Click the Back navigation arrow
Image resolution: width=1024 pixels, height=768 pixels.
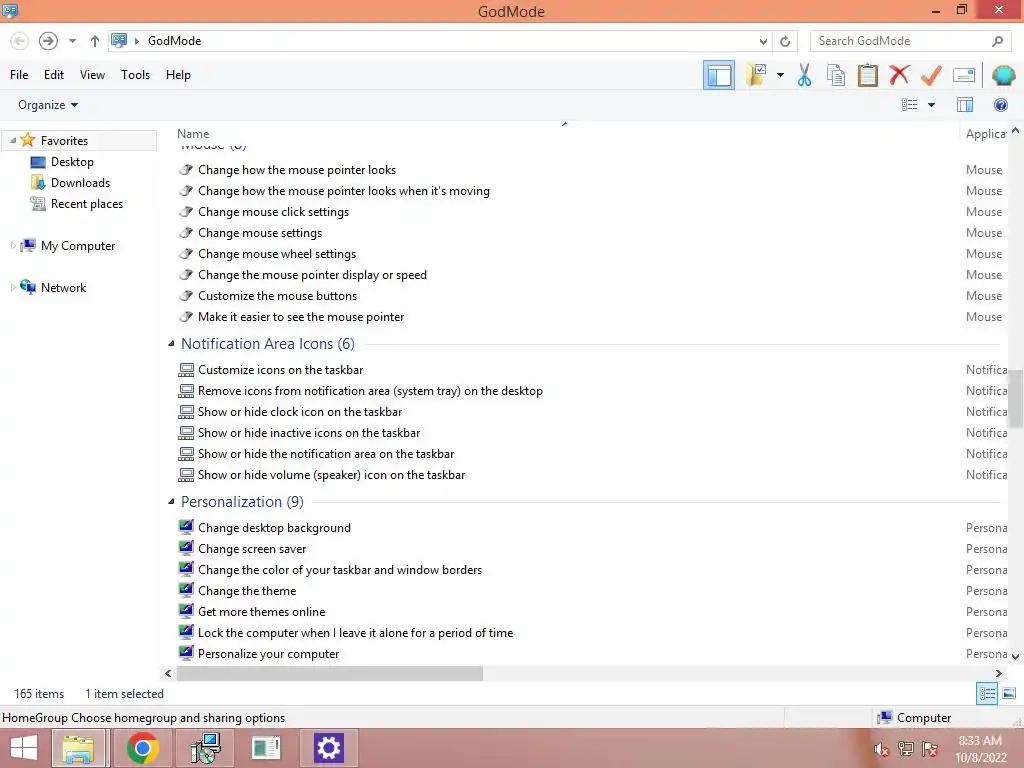click(20, 41)
